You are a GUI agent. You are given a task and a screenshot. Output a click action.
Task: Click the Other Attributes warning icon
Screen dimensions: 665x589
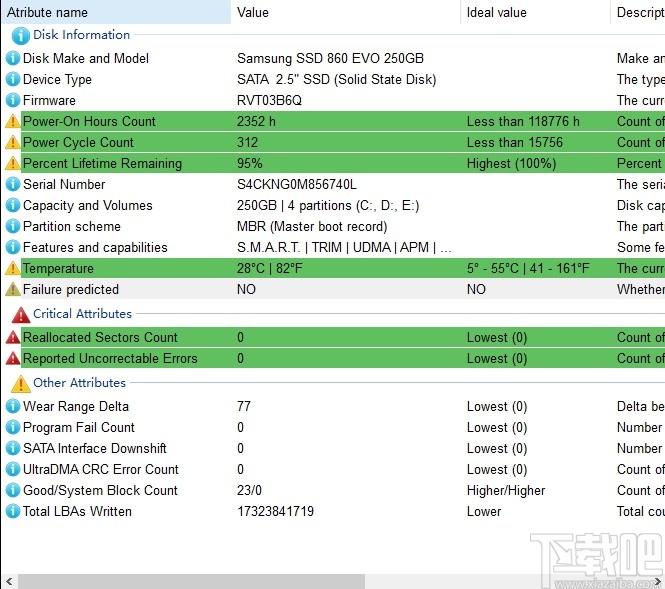pos(21,384)
